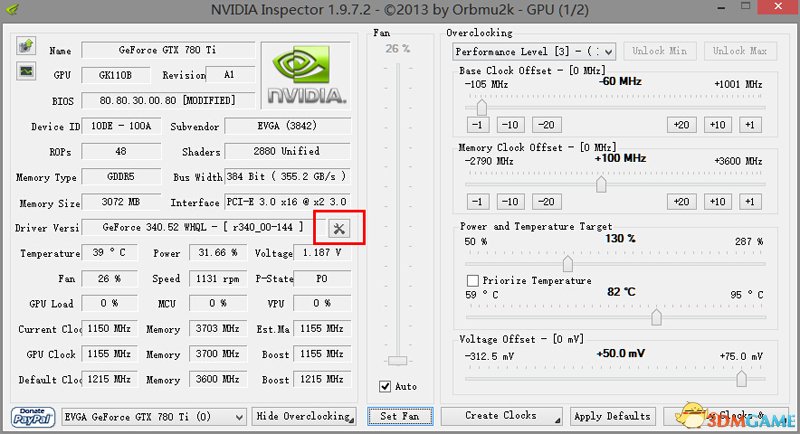Image resolution: width=800 pixels, height=434 pixels.
Task: Click the GPU field GK110B
Action: pos(115,75)
